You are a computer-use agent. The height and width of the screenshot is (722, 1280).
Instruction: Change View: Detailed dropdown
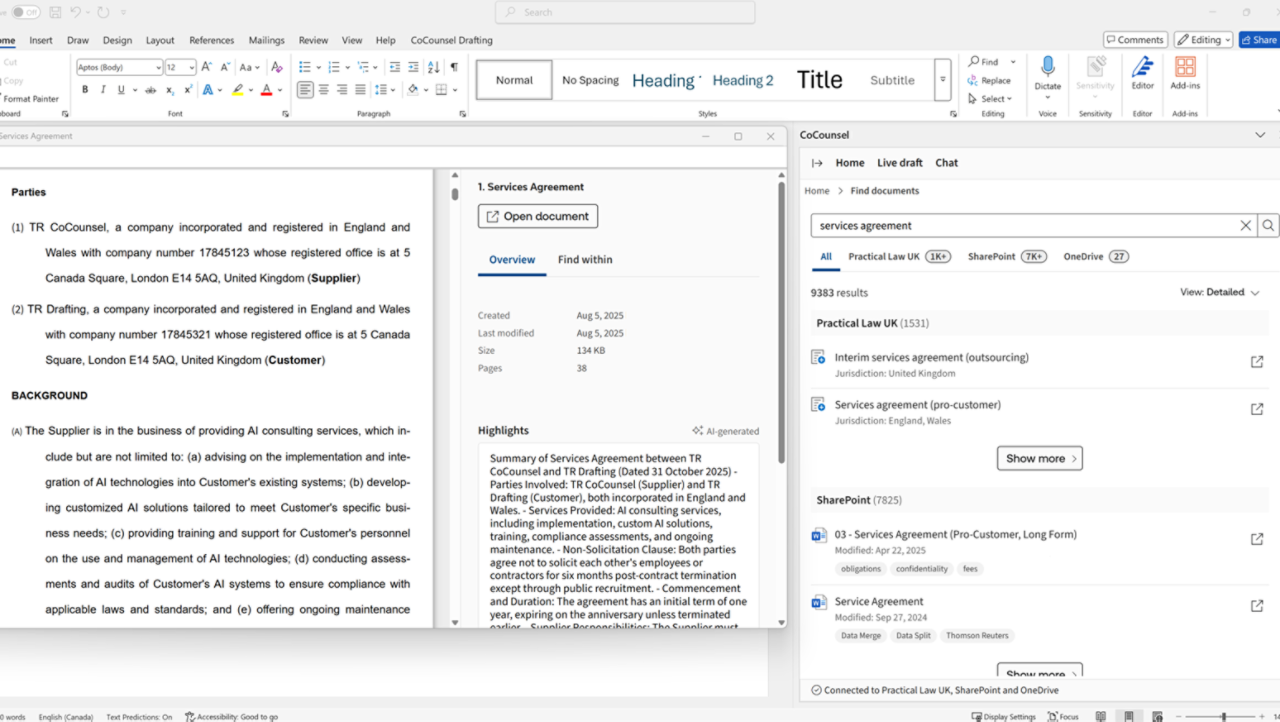tap(1219, 292)
